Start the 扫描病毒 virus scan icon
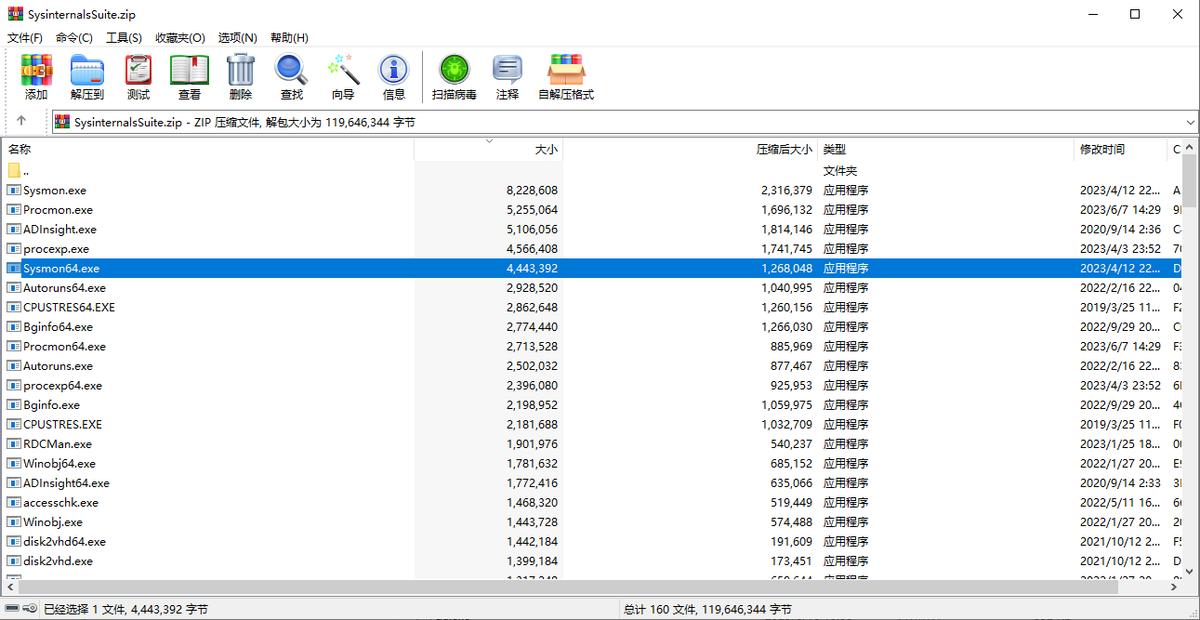 [x=455, y=75]
